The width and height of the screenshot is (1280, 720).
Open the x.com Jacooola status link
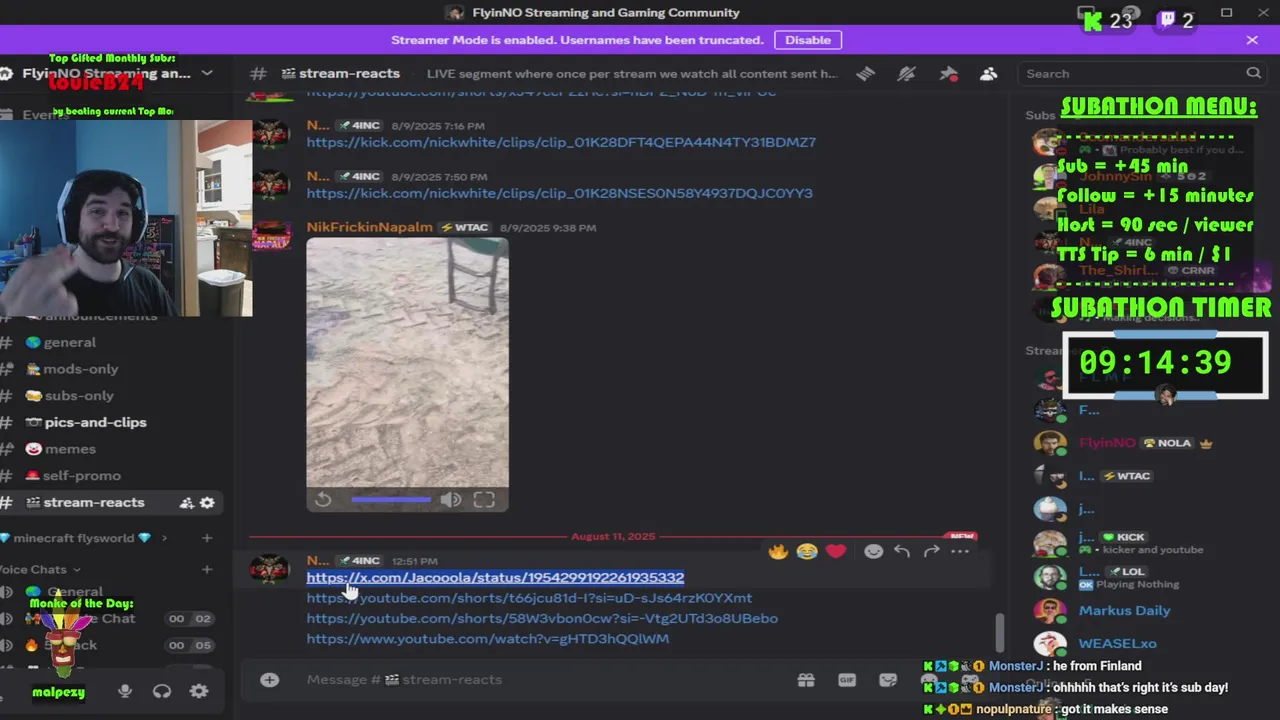[495, 578]
